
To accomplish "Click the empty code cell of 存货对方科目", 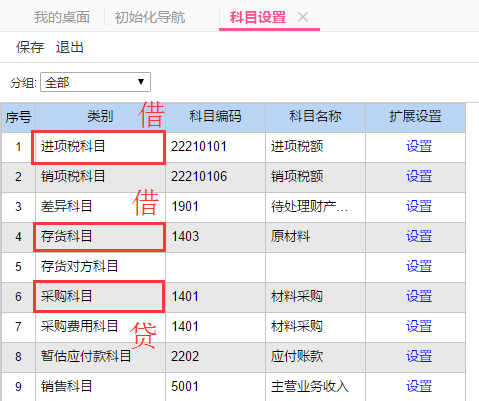I will [x=215, y=267].
